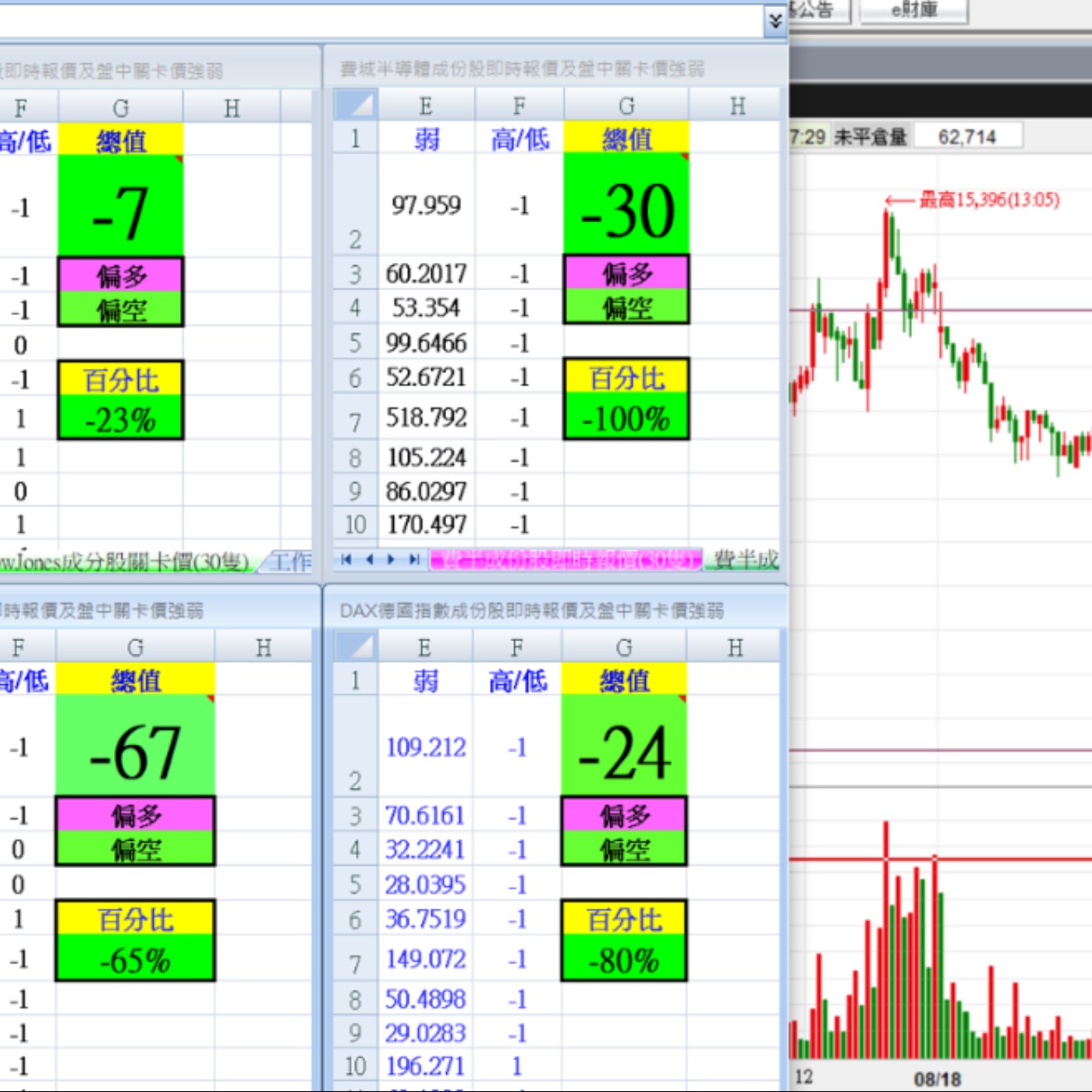Click the large -7 總值 cell
Screen dimensions: 1092x1092
(x=121, y=206)
